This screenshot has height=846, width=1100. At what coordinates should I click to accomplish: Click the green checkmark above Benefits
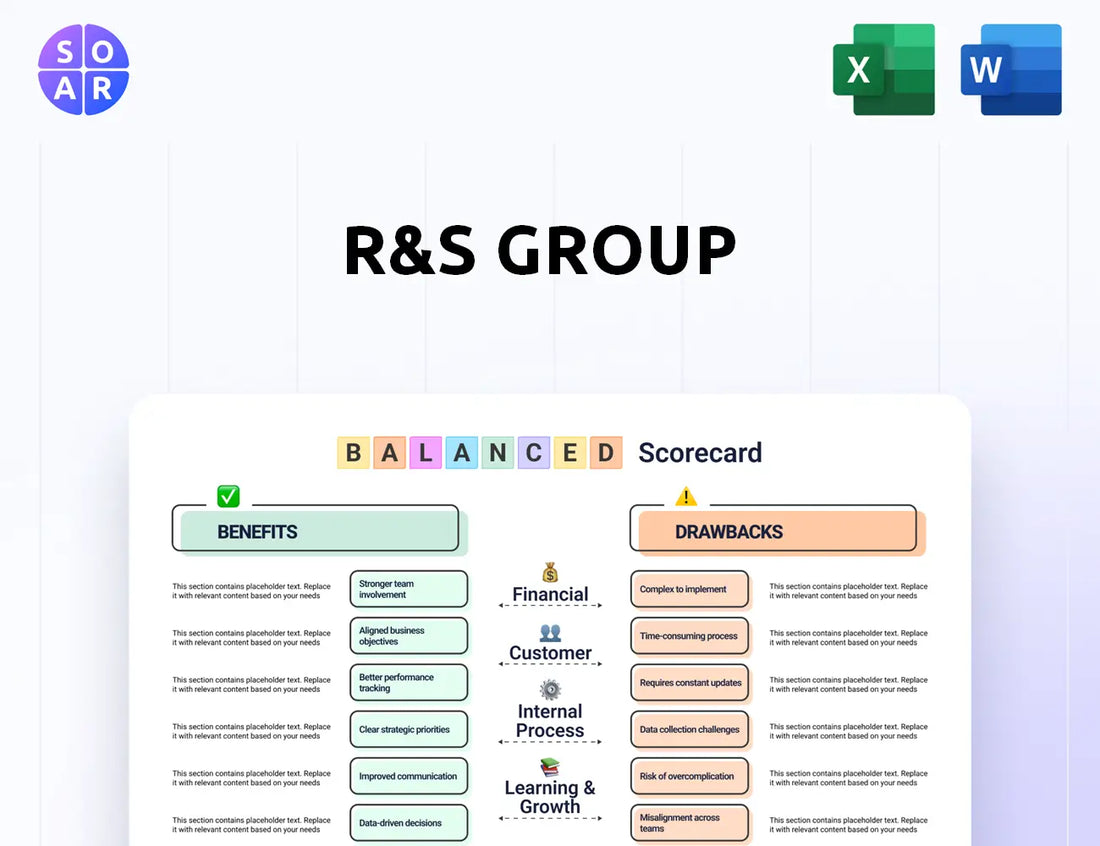pyautogui.click(x=228, y=496)
